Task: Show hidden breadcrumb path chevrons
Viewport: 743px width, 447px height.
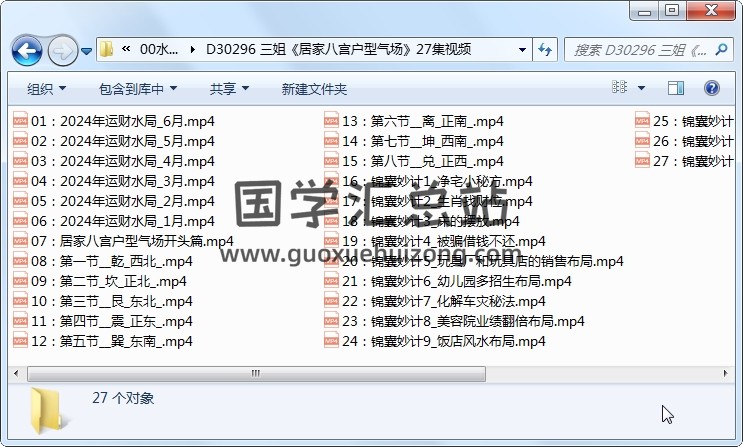Action: (126, 49)
